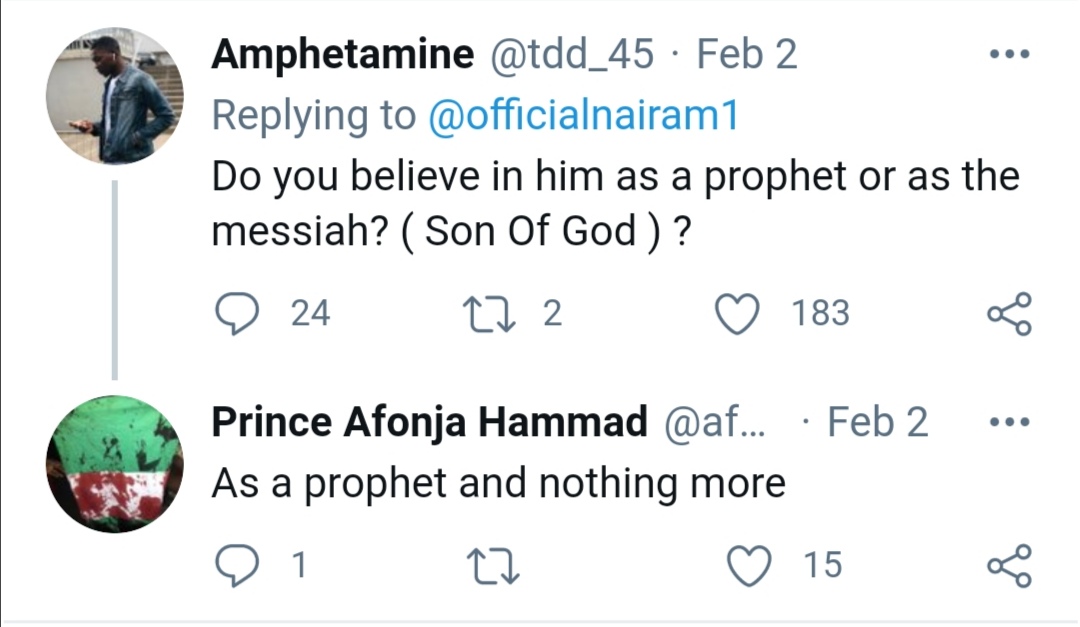Click the Amphetamine display name
Viewport: 1080px width, 627px height.
(x=342, y=55)
